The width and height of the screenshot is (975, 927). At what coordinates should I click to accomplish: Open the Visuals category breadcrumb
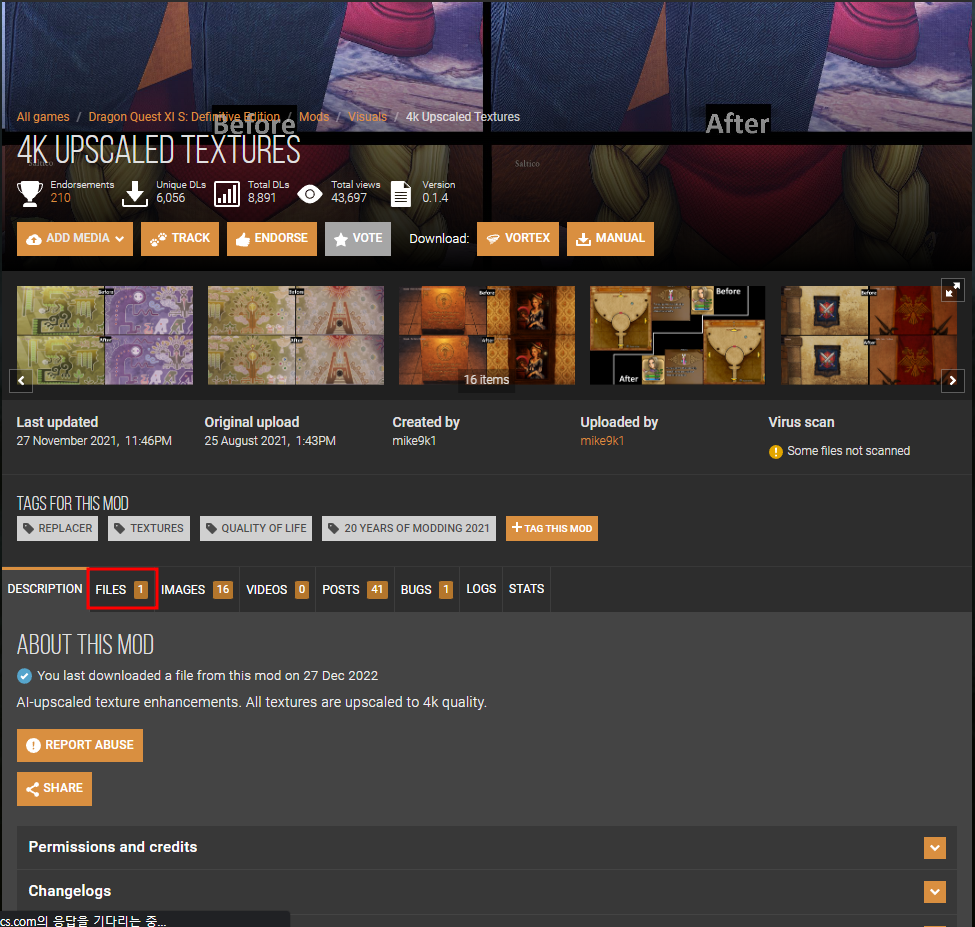tap(367, 117)
